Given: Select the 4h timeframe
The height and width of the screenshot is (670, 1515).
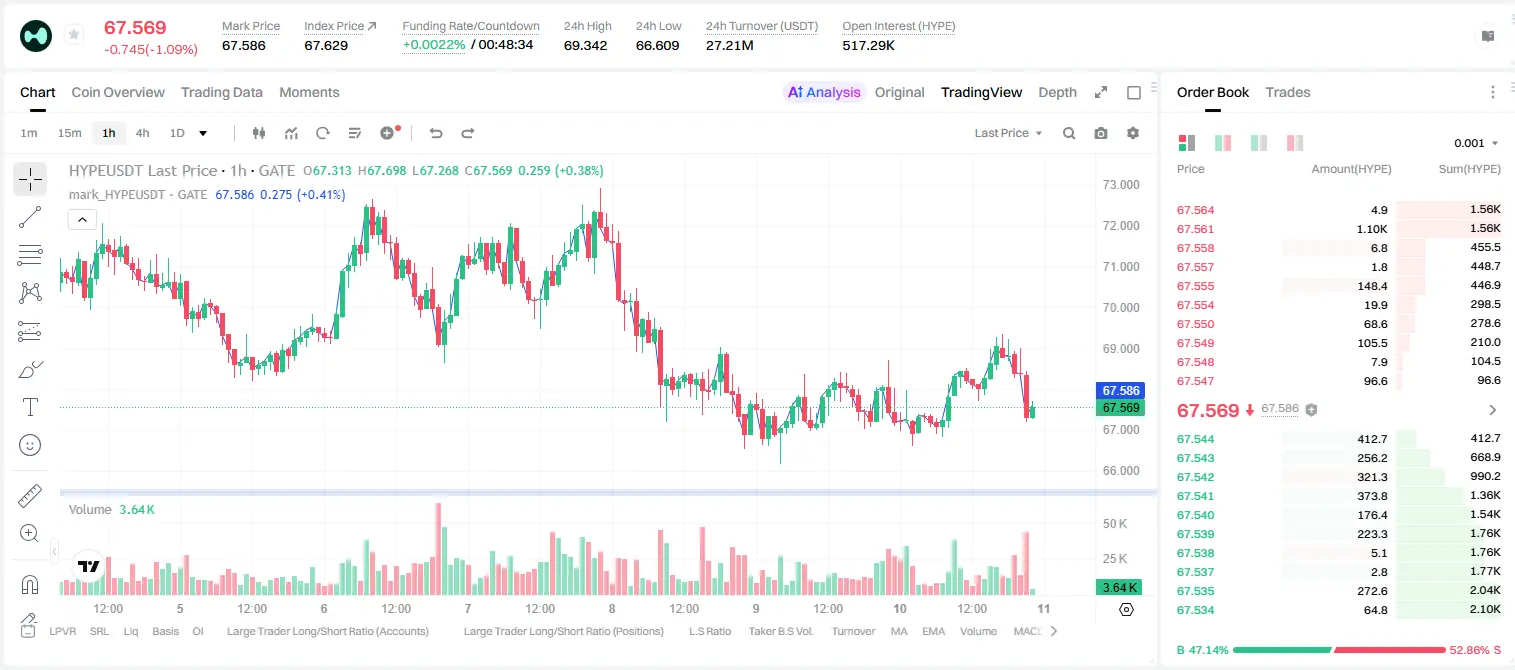Looking at the screenshot, I should tap(143, 133).
